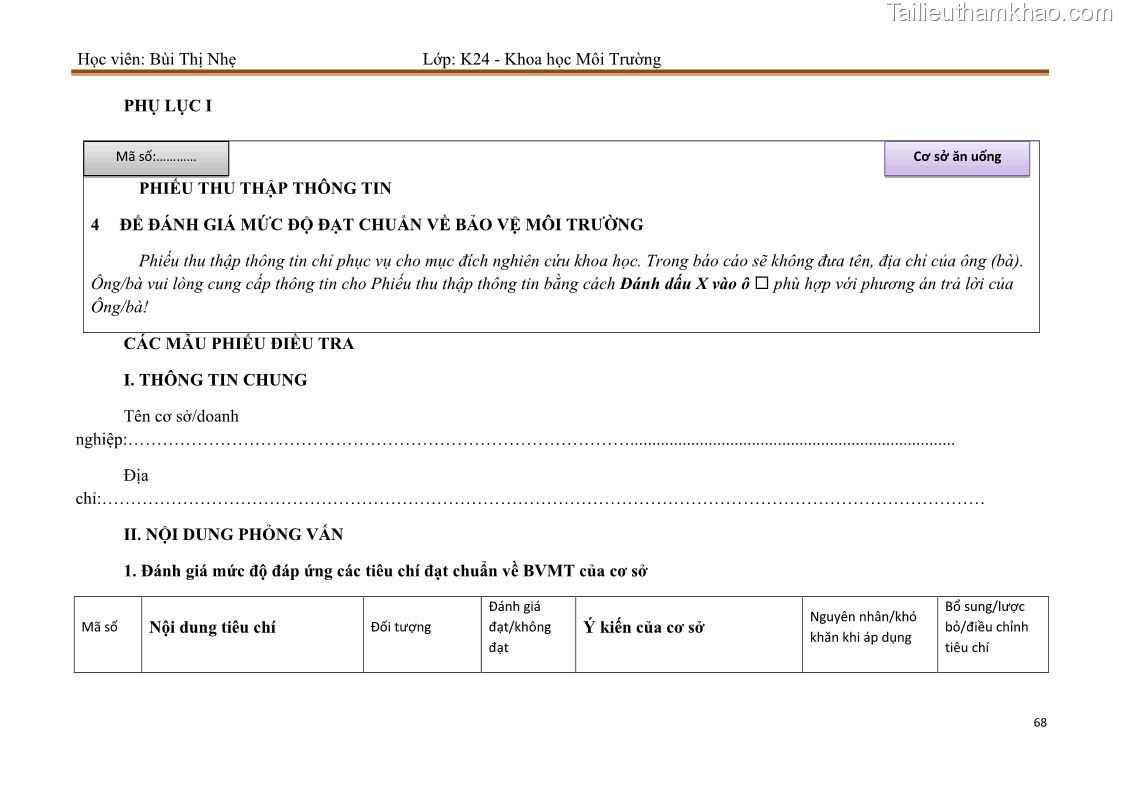This screenshot has width=1123, height=794.
Task: Tick the empty checkbox symbol in the instructions
Action: click(x=761, y=284)
